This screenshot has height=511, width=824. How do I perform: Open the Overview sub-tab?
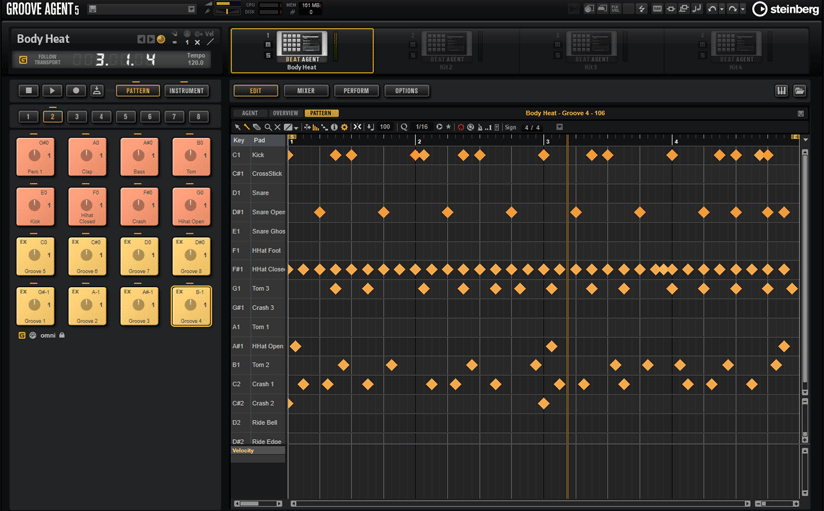[285, 113]
